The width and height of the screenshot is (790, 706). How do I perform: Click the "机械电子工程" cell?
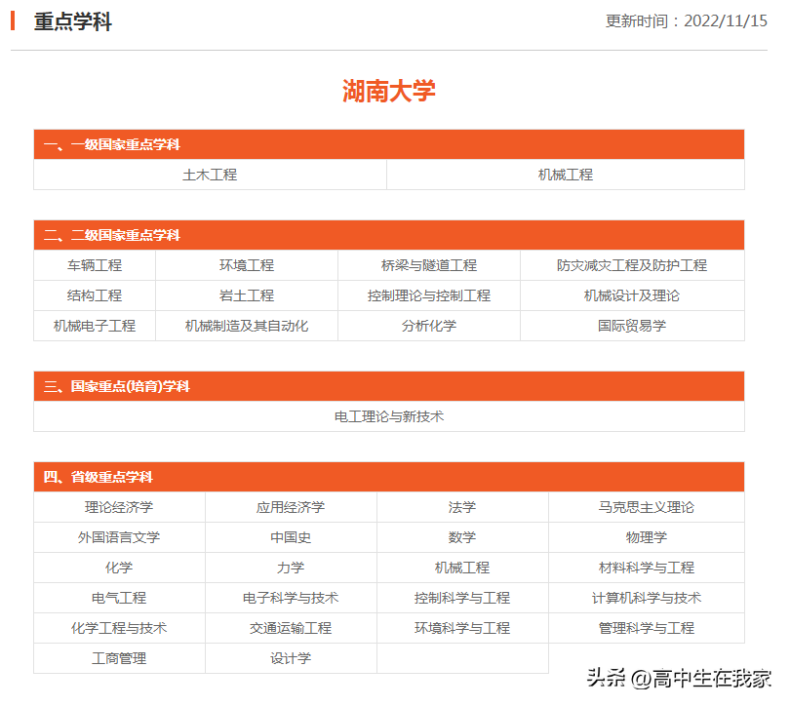click(95, 326)
